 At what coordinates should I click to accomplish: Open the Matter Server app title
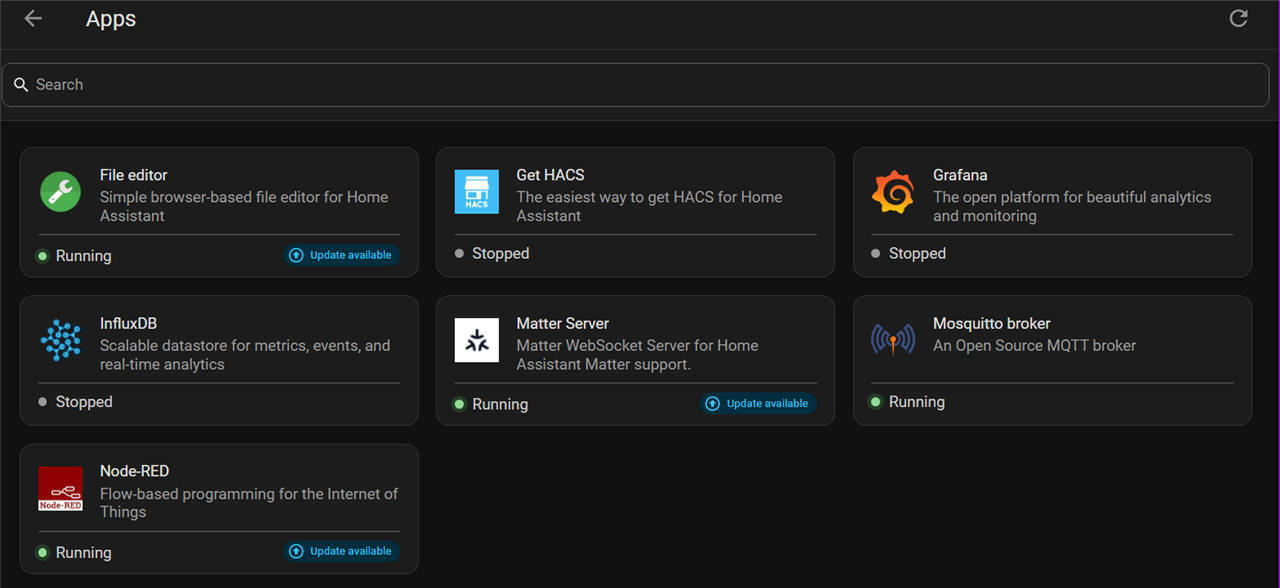click(x=563, y=323)
